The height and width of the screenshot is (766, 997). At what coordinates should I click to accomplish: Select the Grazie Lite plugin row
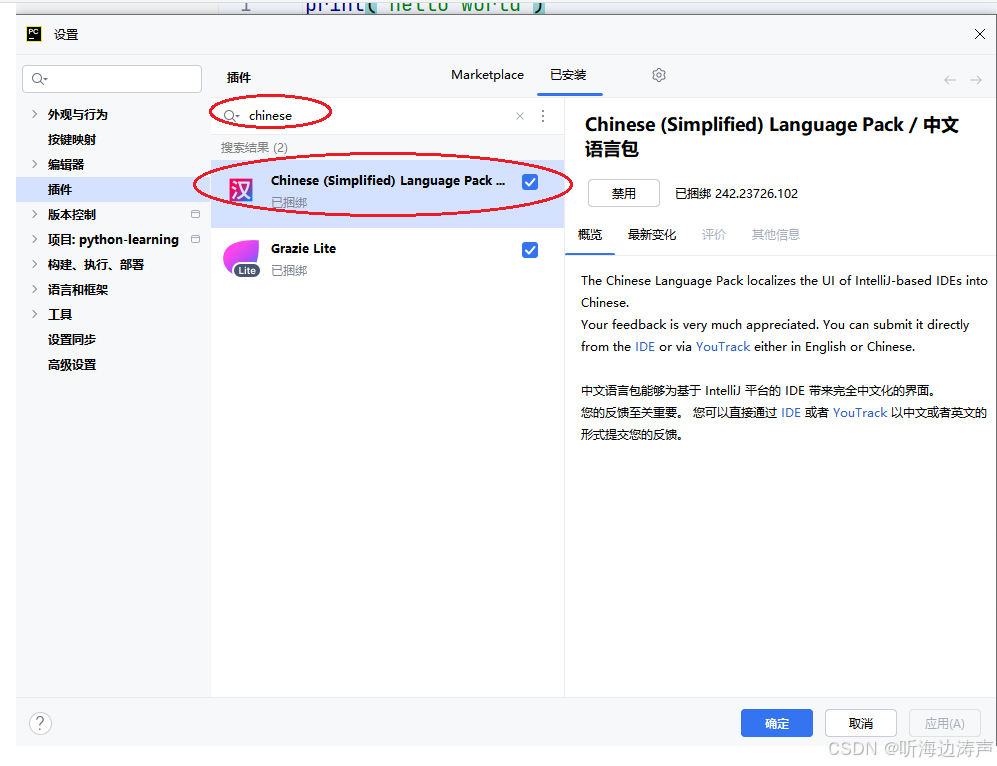coord(387,259)
